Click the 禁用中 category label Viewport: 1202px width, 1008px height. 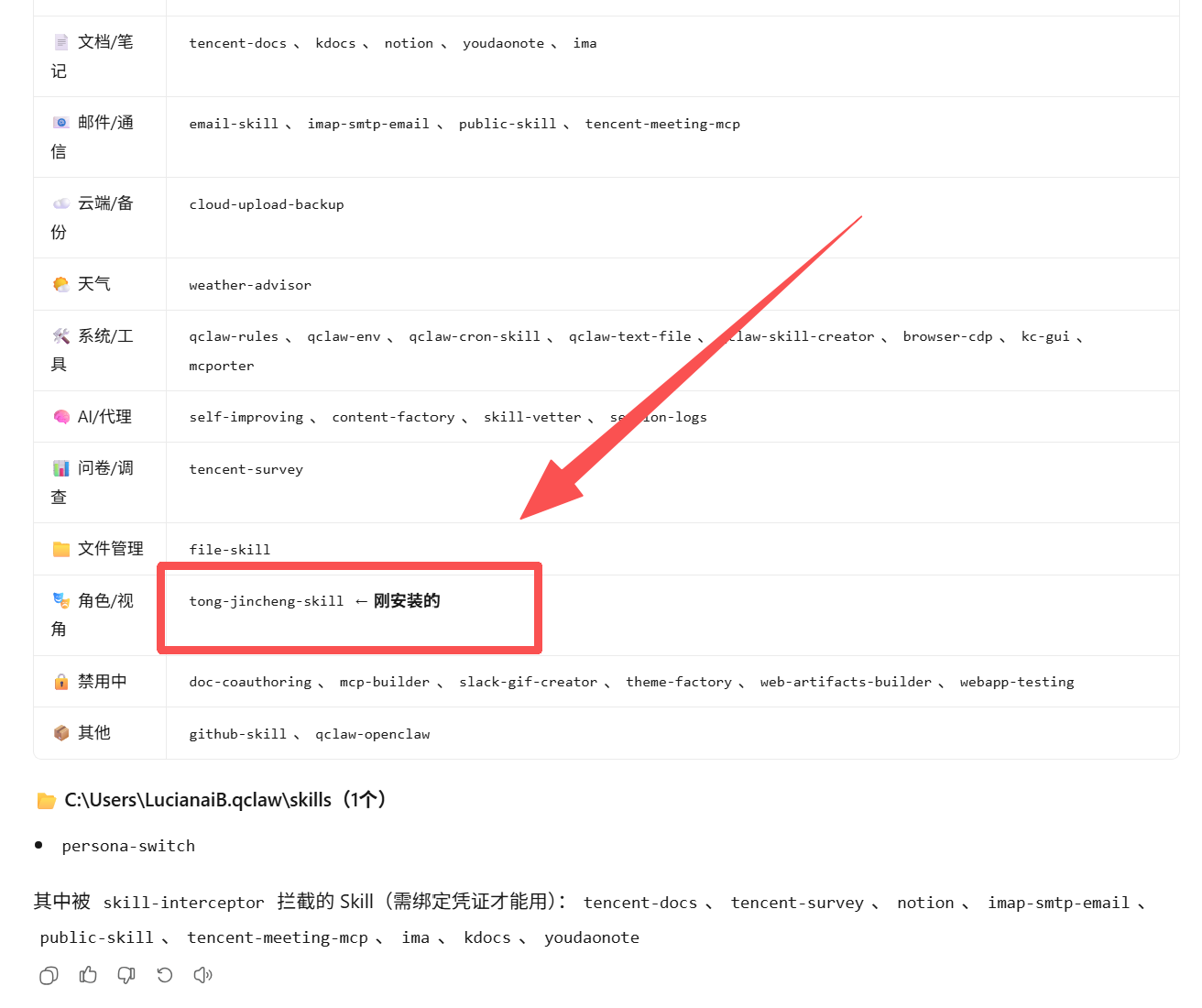(103, 681)
